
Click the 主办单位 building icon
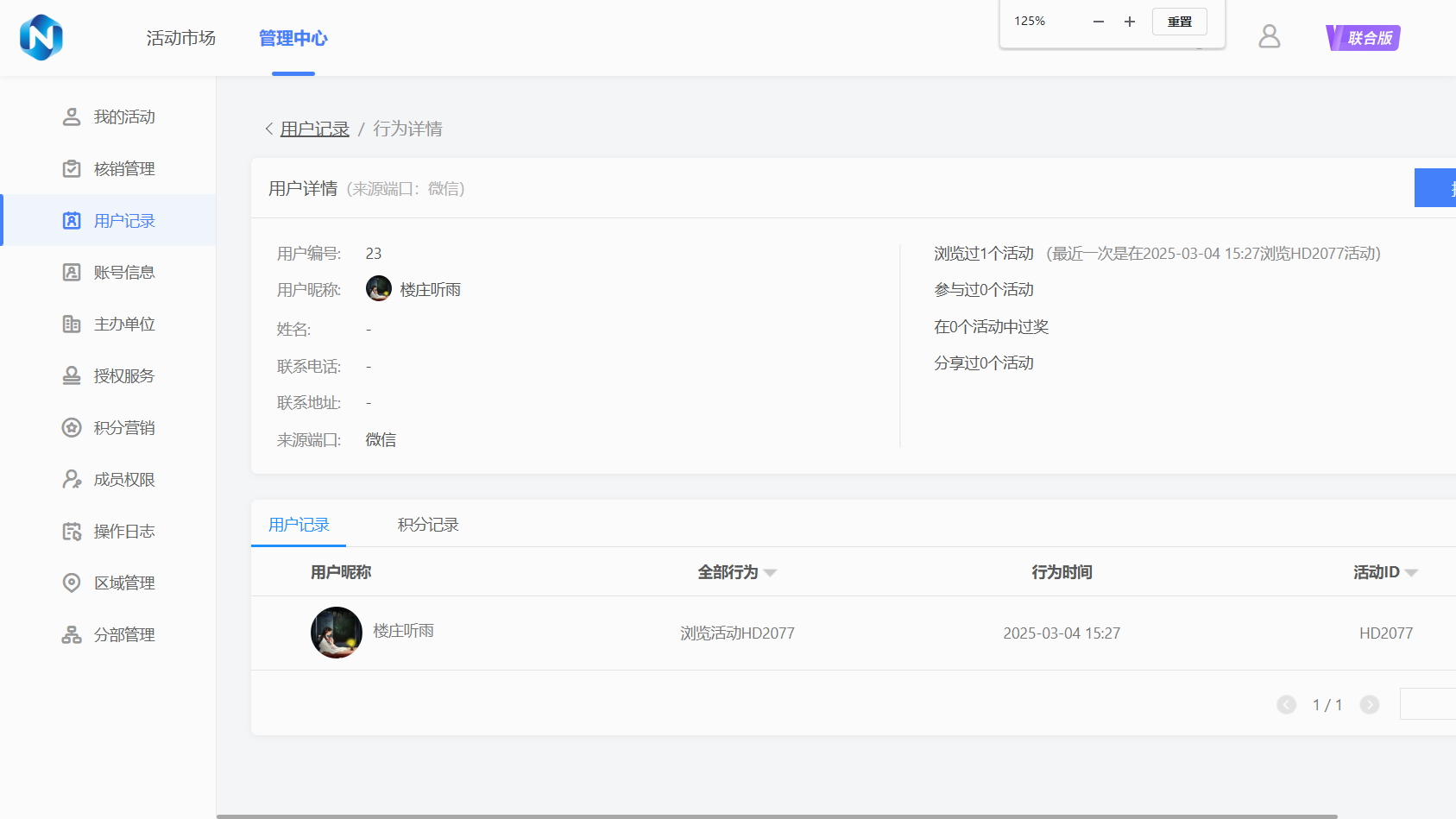(x=72, y=324)
